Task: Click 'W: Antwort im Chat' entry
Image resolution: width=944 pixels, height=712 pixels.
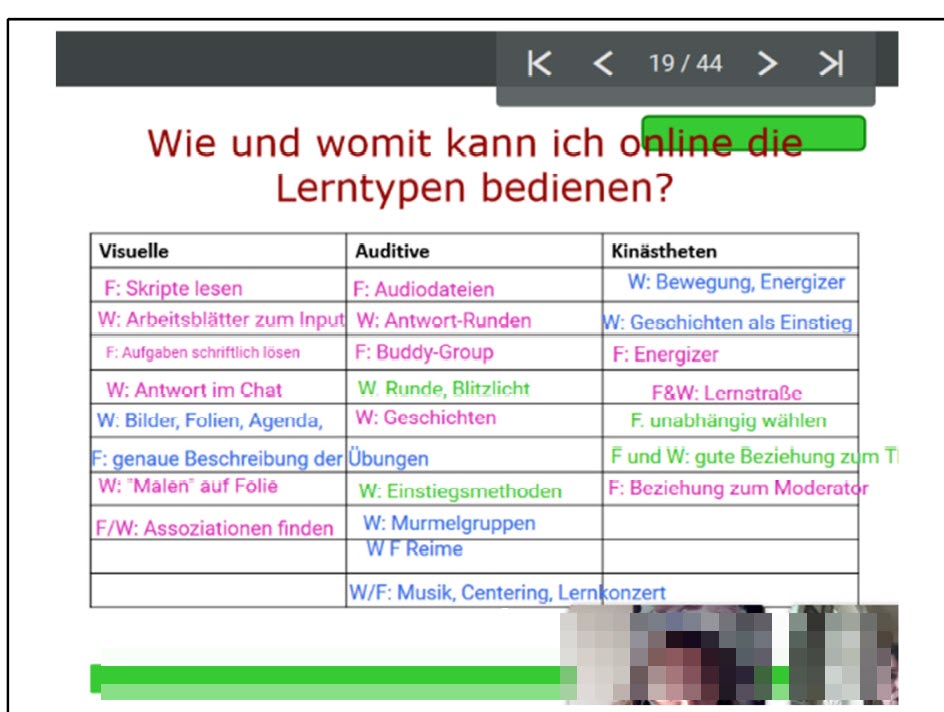Action: click(x=194, y=390)
